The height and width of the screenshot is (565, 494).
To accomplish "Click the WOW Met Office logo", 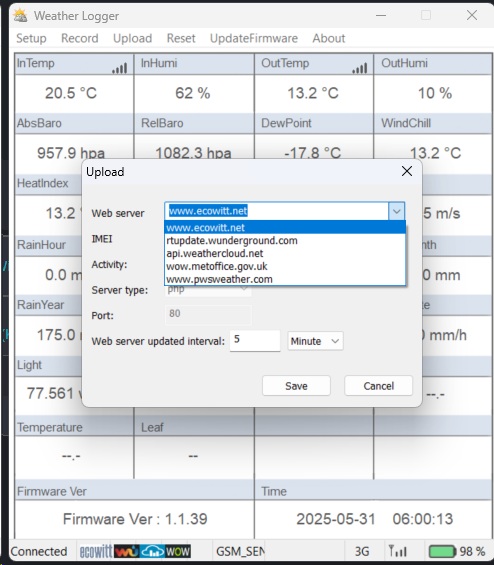I will 178,551.
